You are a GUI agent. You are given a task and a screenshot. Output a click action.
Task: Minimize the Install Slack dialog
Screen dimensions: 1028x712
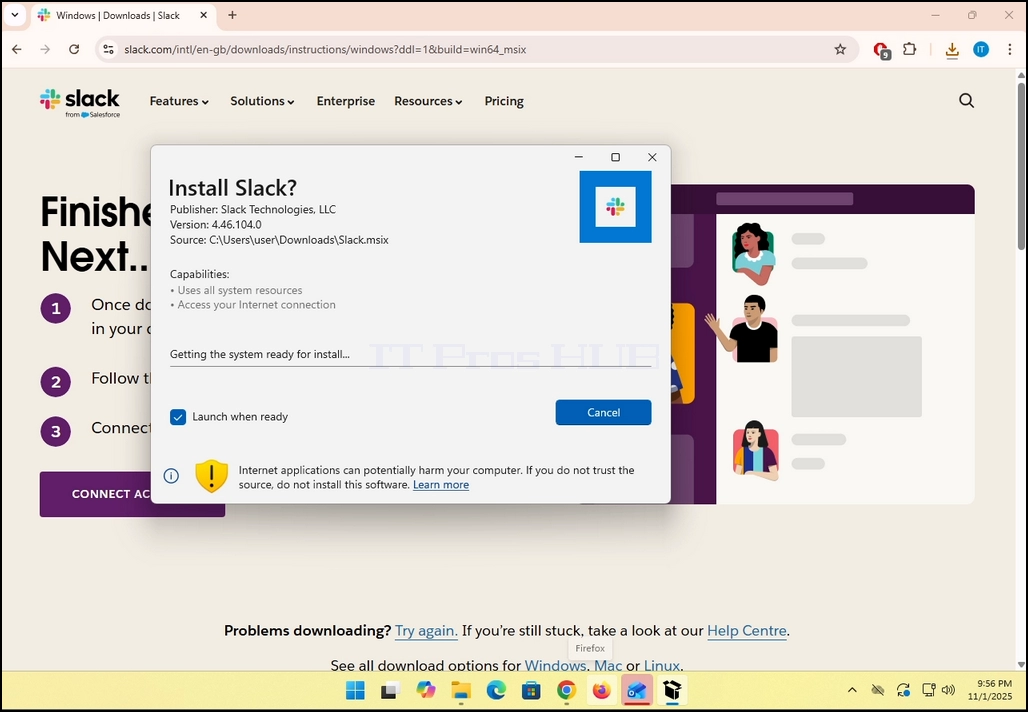click(x=579, y=157)
